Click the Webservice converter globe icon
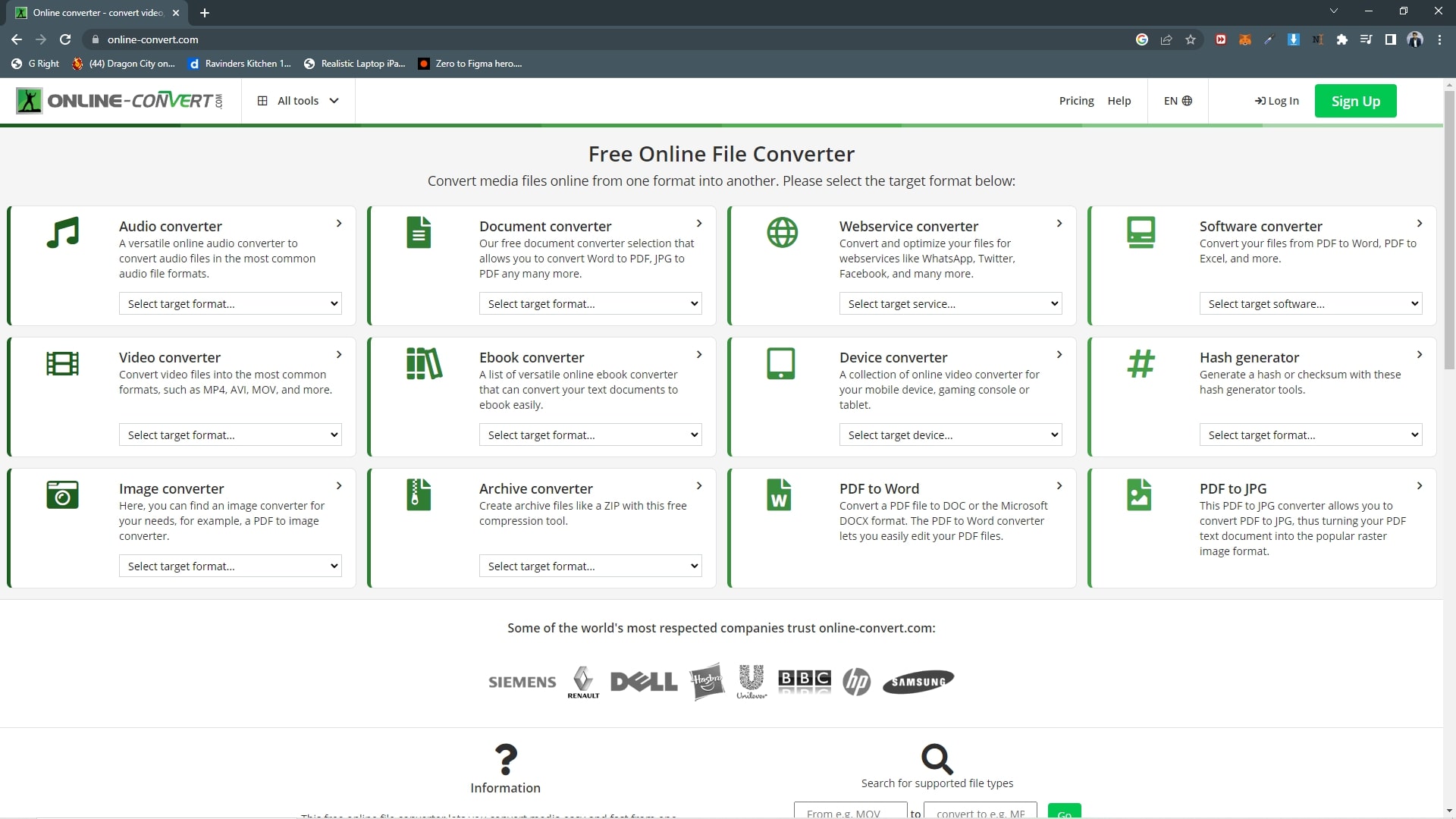This screenshot has height=819, width=1456. pos(782,233)
